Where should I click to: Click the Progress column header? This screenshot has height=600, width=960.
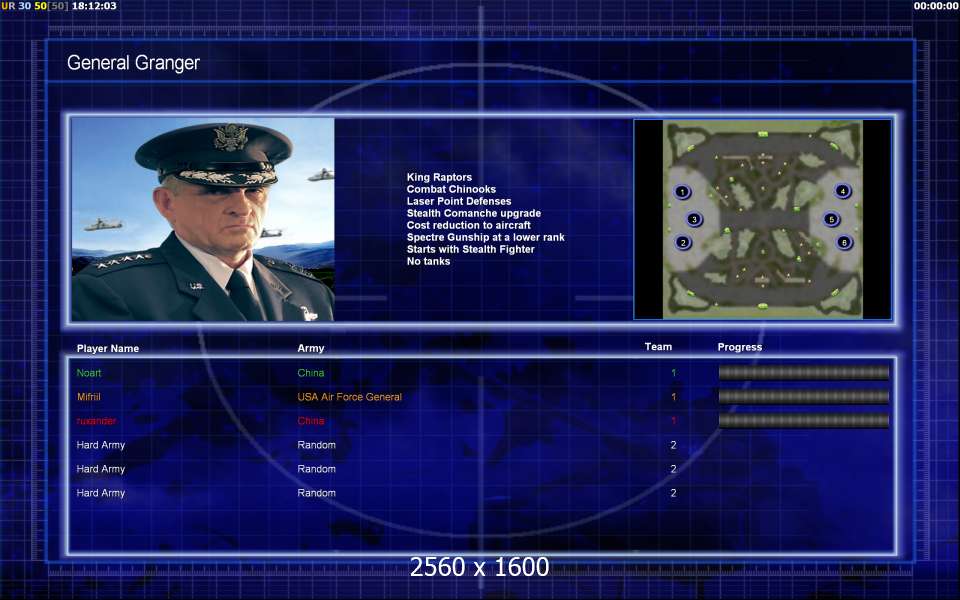pyautogui.click(x=740, y=347)
